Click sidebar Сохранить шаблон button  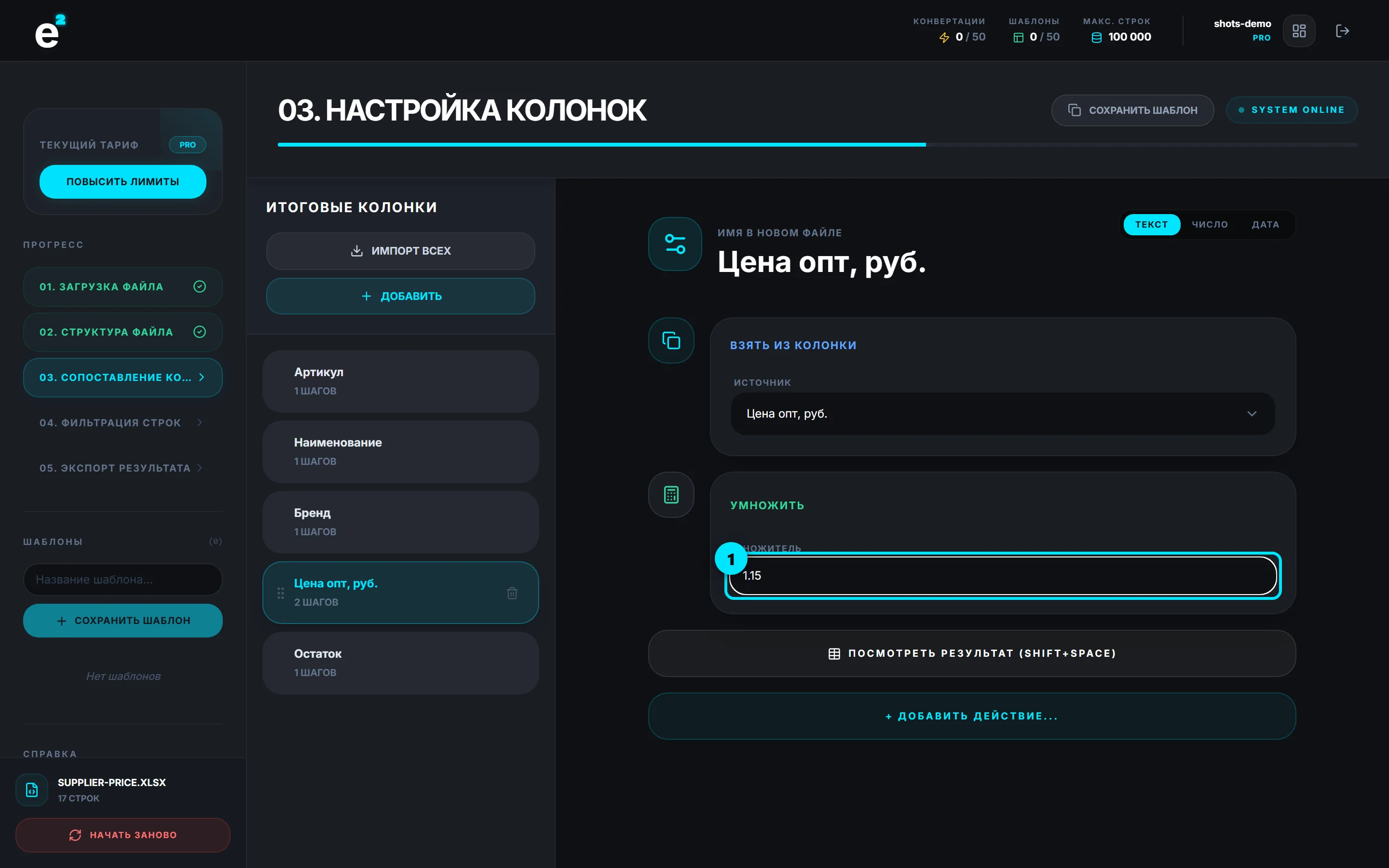pos(123,621)
